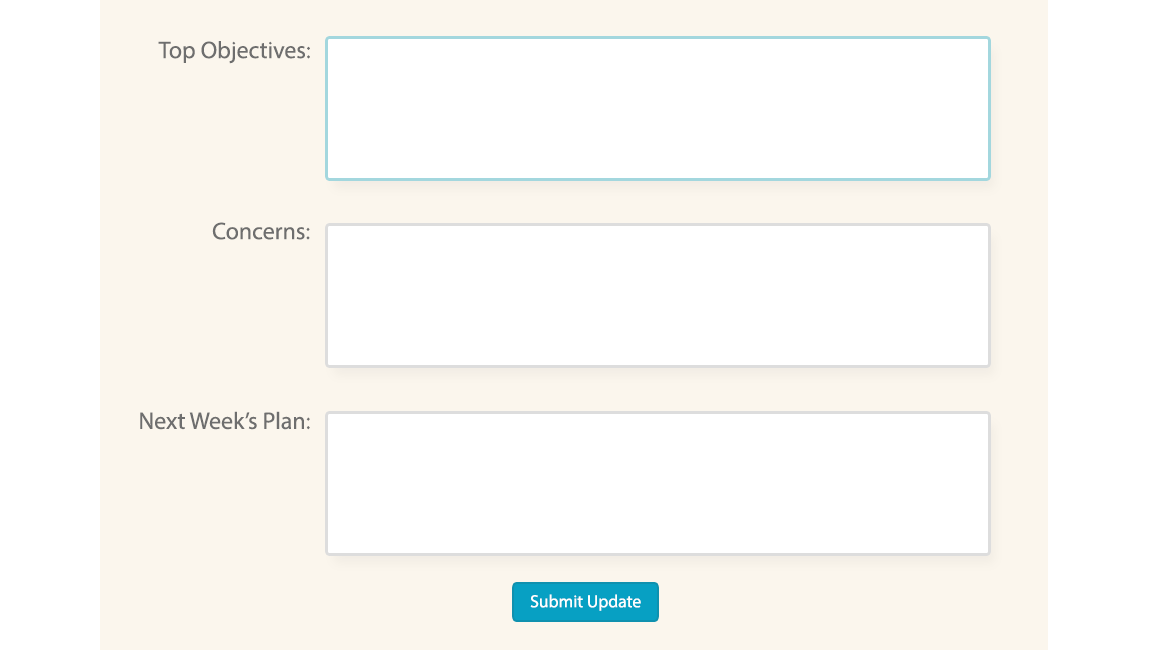Viewport: 1155px width, 650px height.
Task: Click the objectives entry box
Action: 657,108
